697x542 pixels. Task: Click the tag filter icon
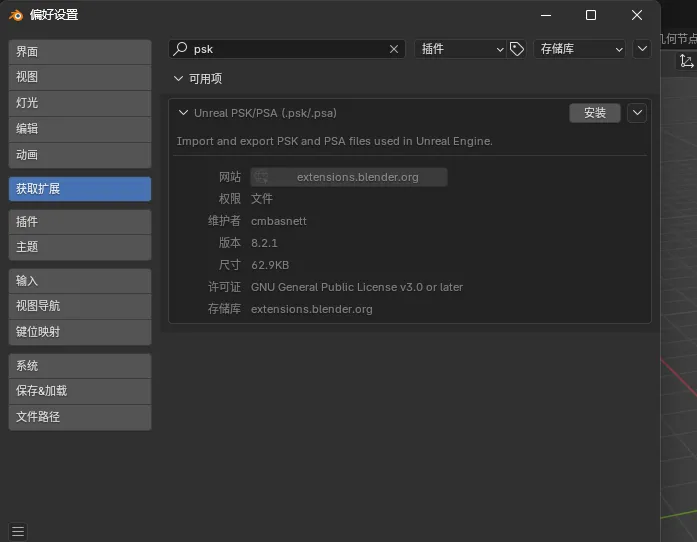click(517, 49)
